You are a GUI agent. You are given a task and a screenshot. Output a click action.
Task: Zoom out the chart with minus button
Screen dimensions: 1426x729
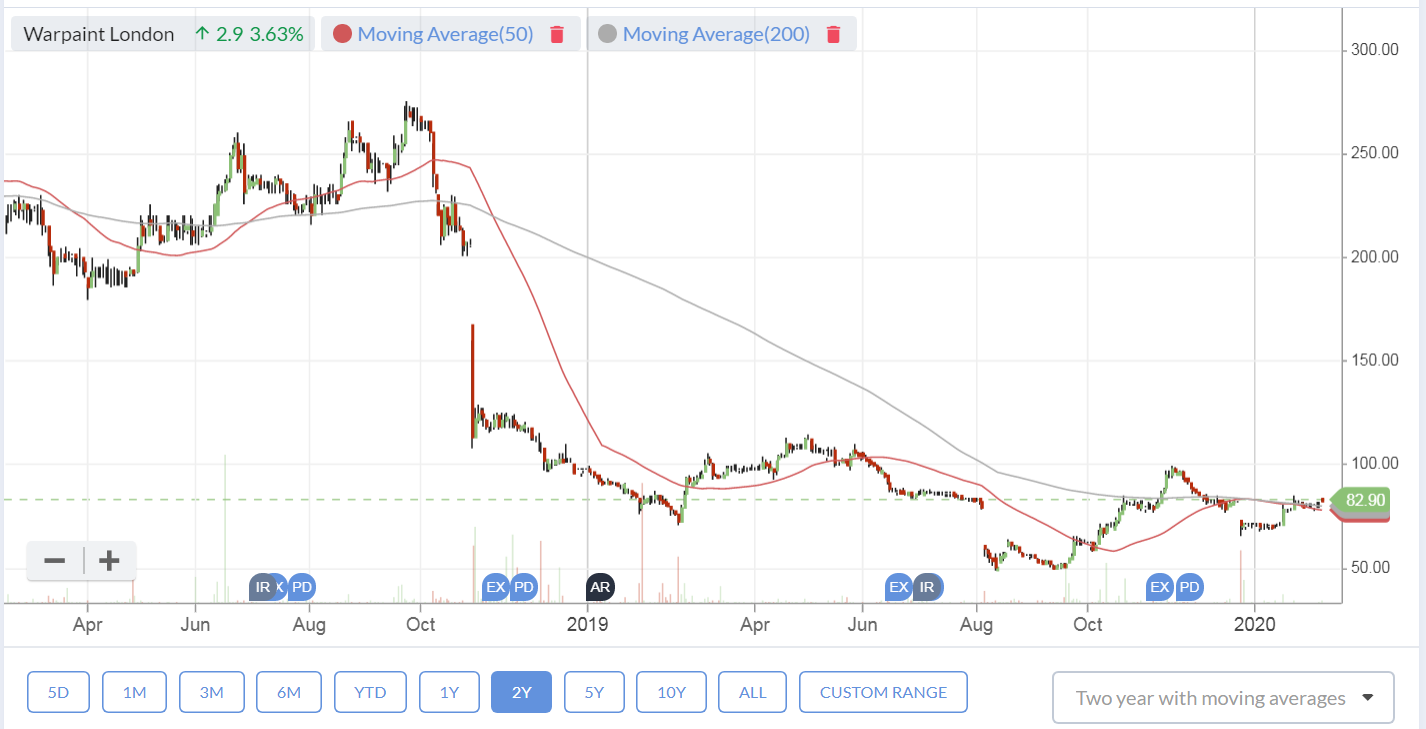point(55,561)
